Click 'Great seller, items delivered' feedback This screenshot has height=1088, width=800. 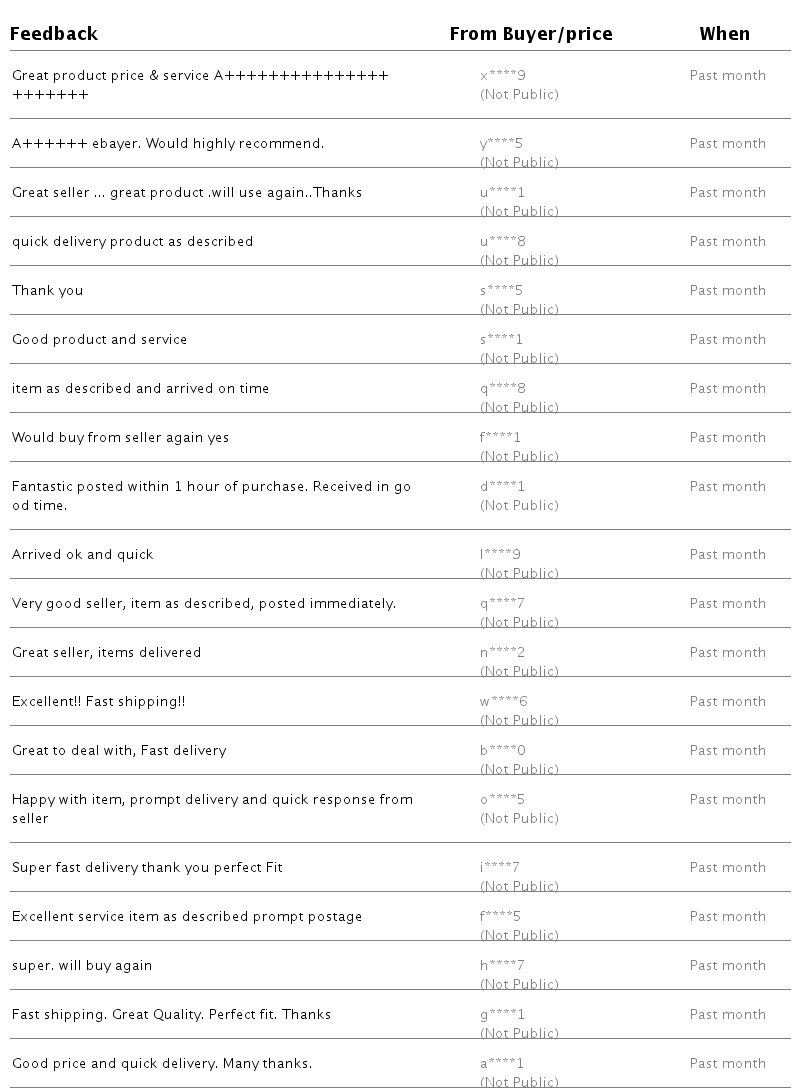[106, 652]
